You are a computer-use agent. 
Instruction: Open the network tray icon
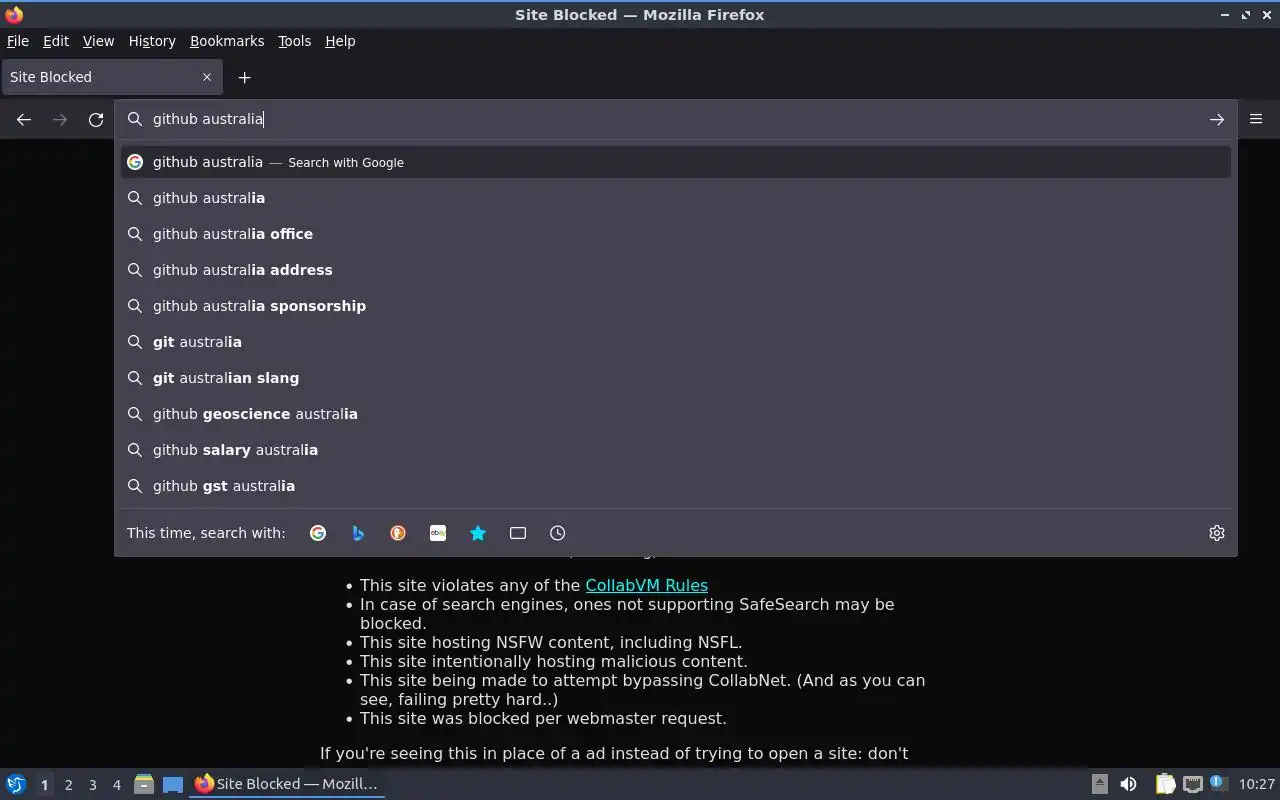1192,784
